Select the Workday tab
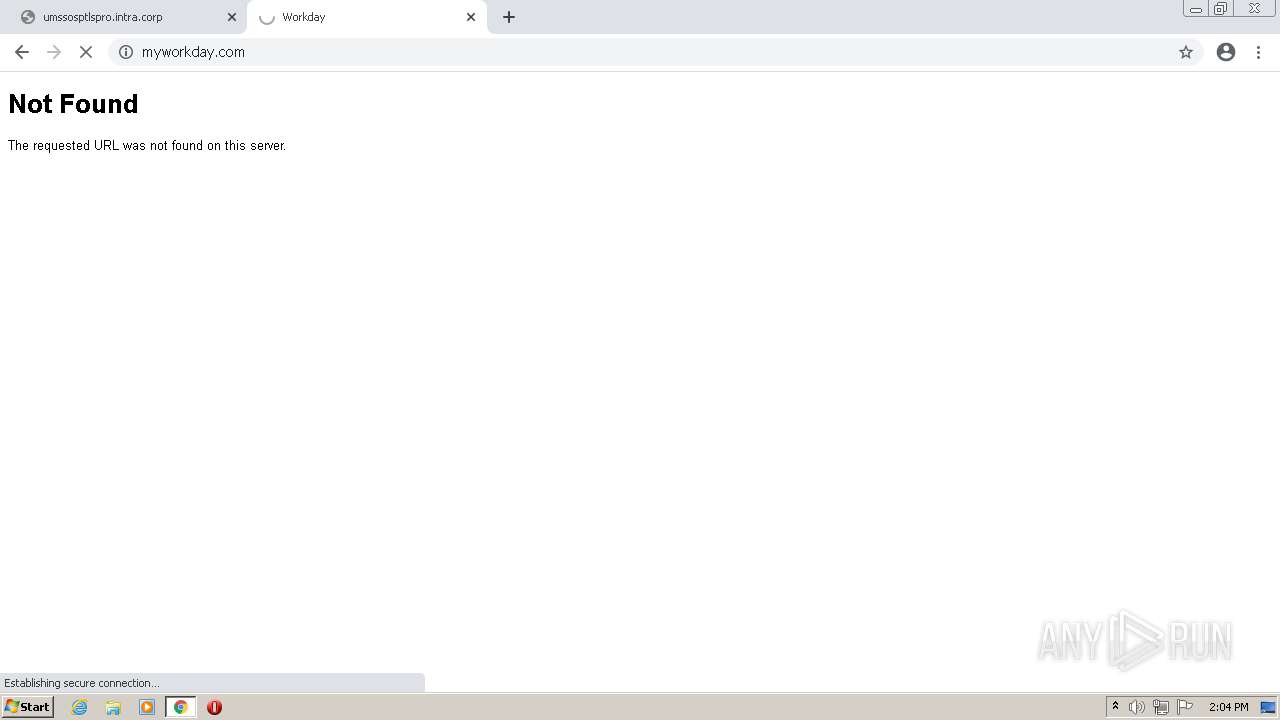The height and width of the screenshot is (720, 1280). click(x=367, y=17)
